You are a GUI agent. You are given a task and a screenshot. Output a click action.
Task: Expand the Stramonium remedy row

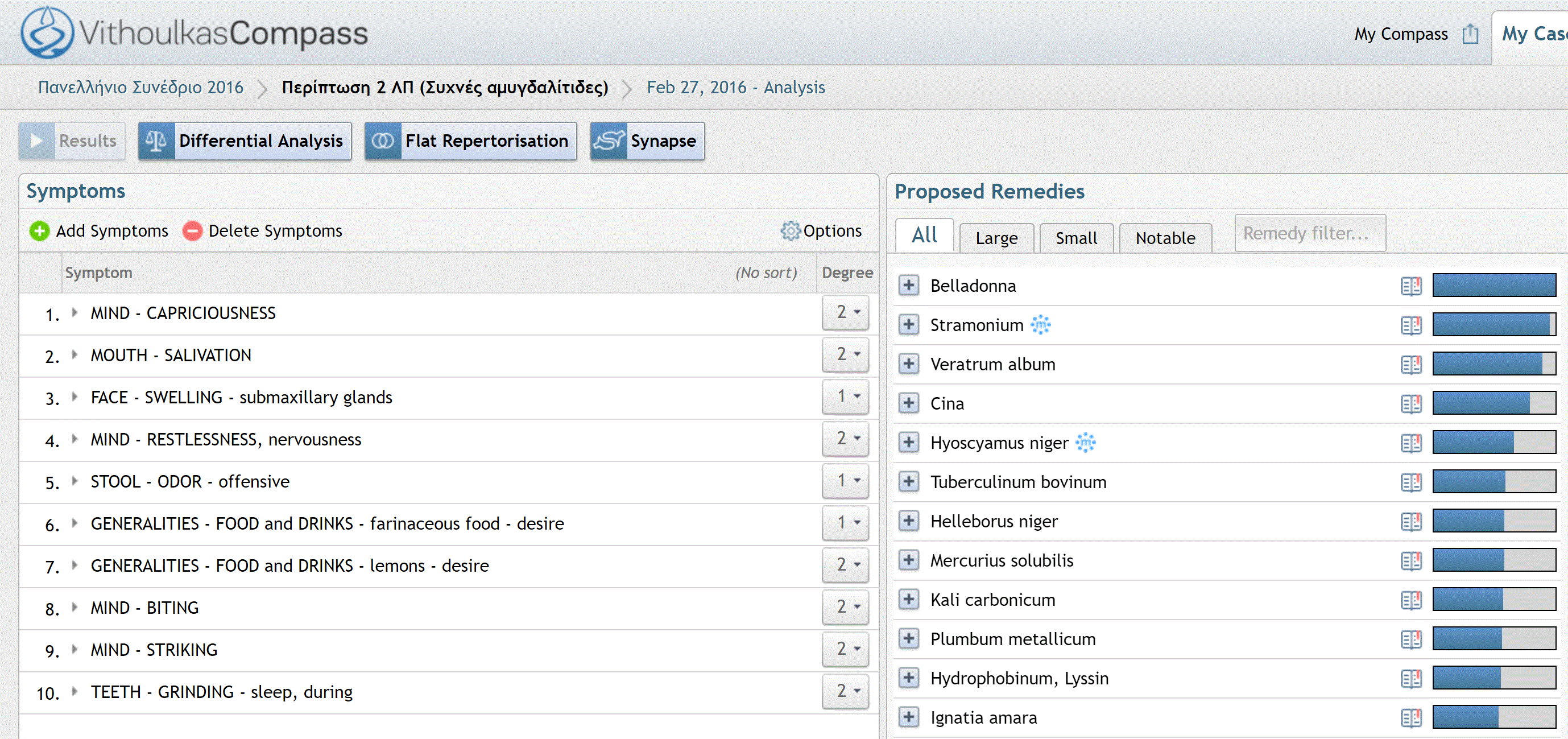pyautogui.click(x=909, y=324)
